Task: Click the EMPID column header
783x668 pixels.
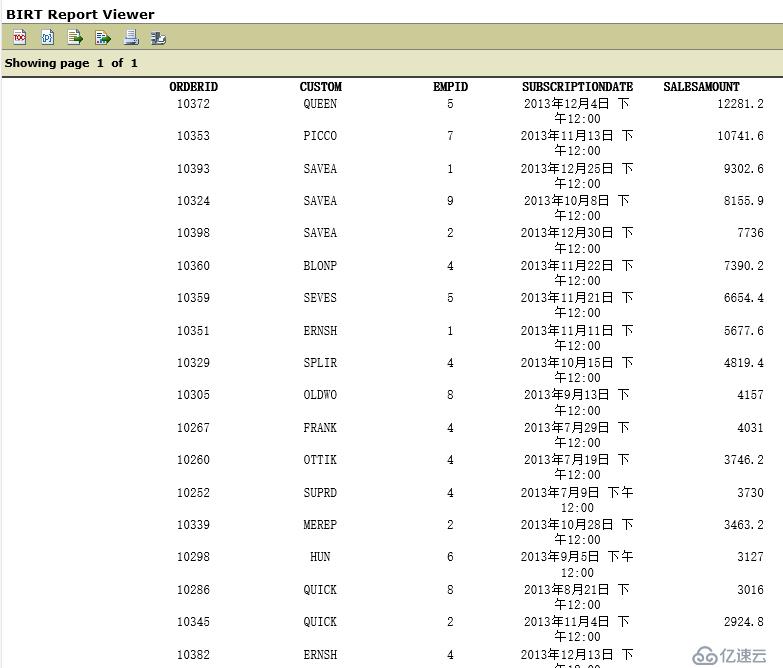Action: point(450,87)
